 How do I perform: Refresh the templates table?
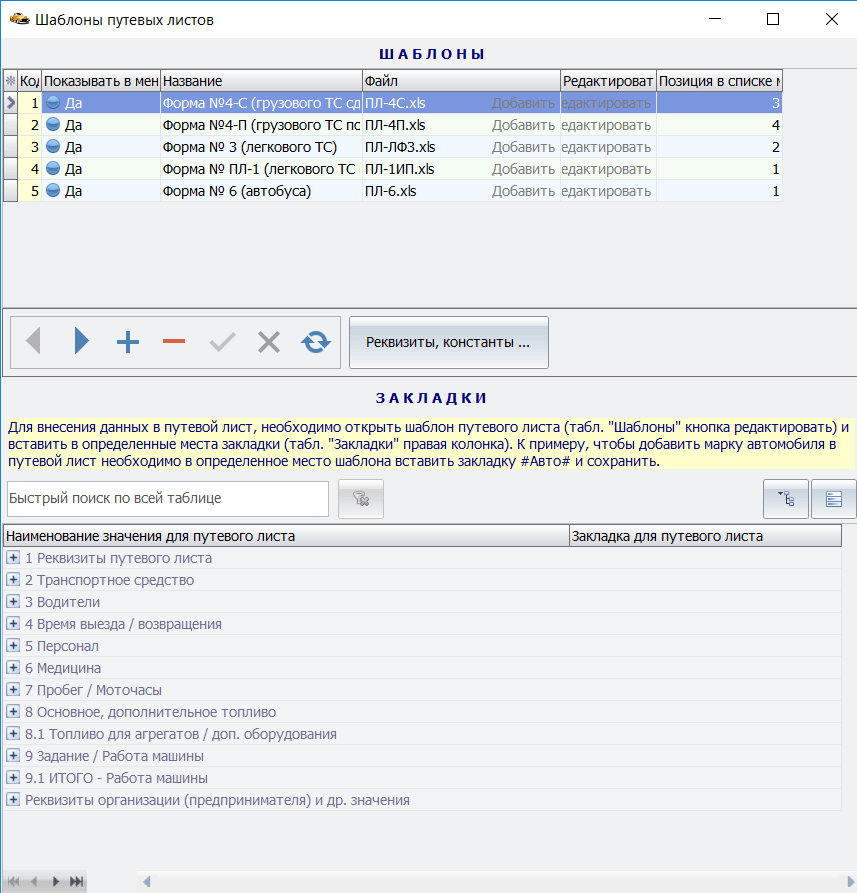point(316,342)
